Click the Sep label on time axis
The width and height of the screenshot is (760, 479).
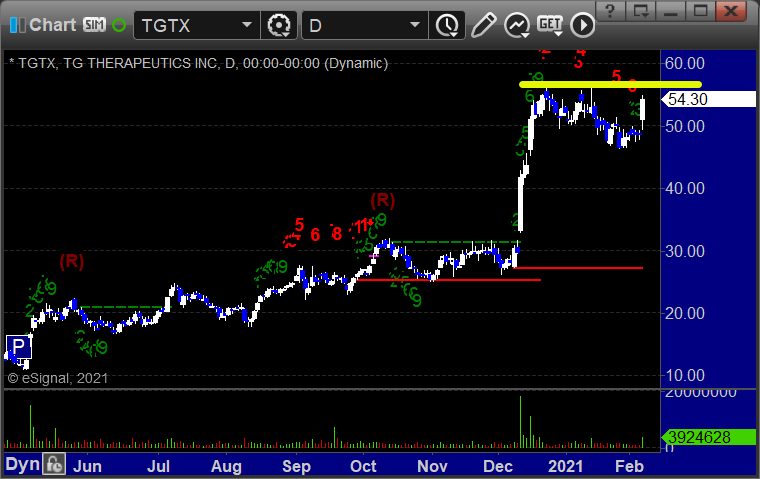click(x=296, y=466)
